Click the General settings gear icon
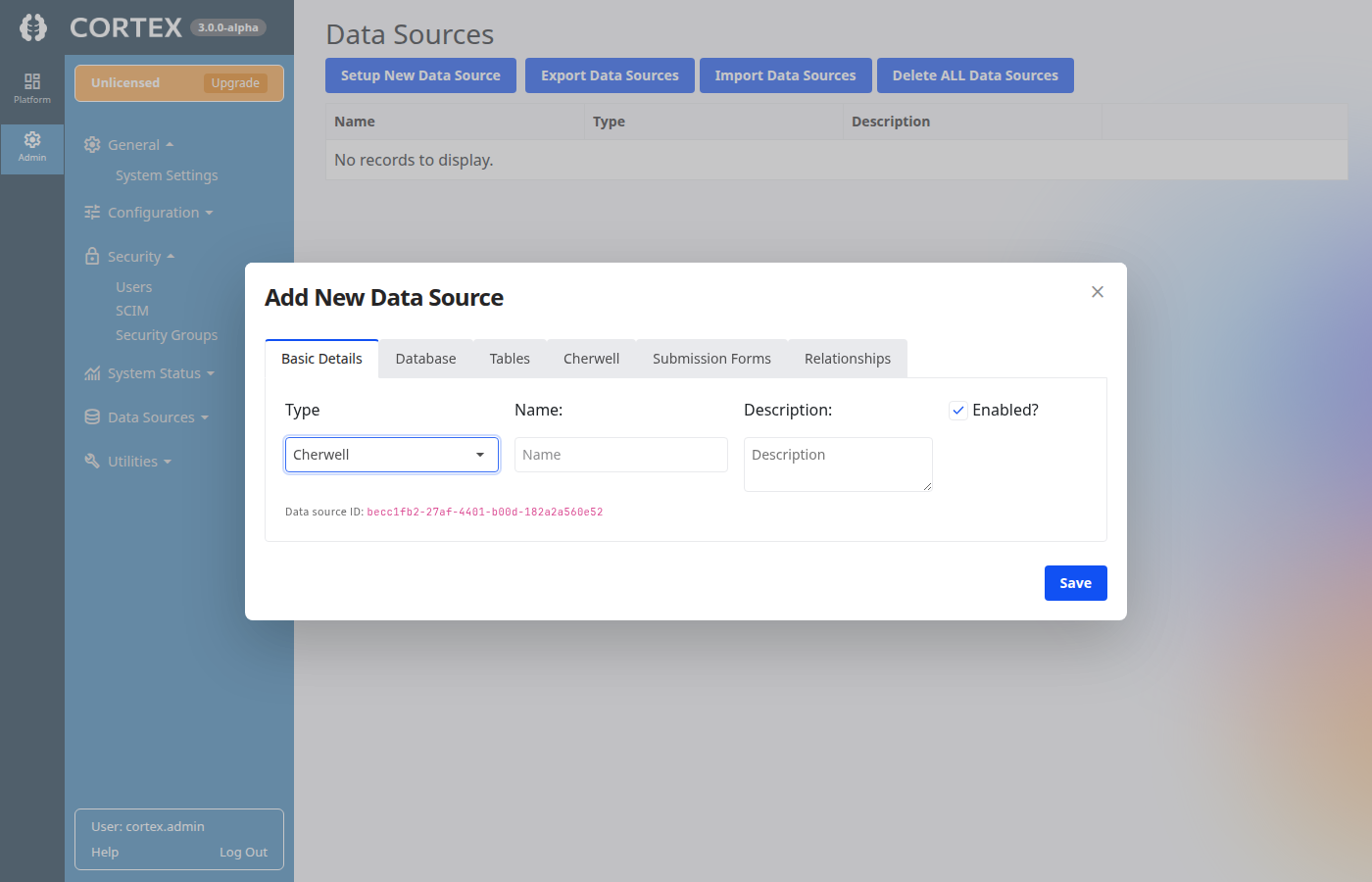This screenshot has width=1372, height=882. (x=92, y=144)
